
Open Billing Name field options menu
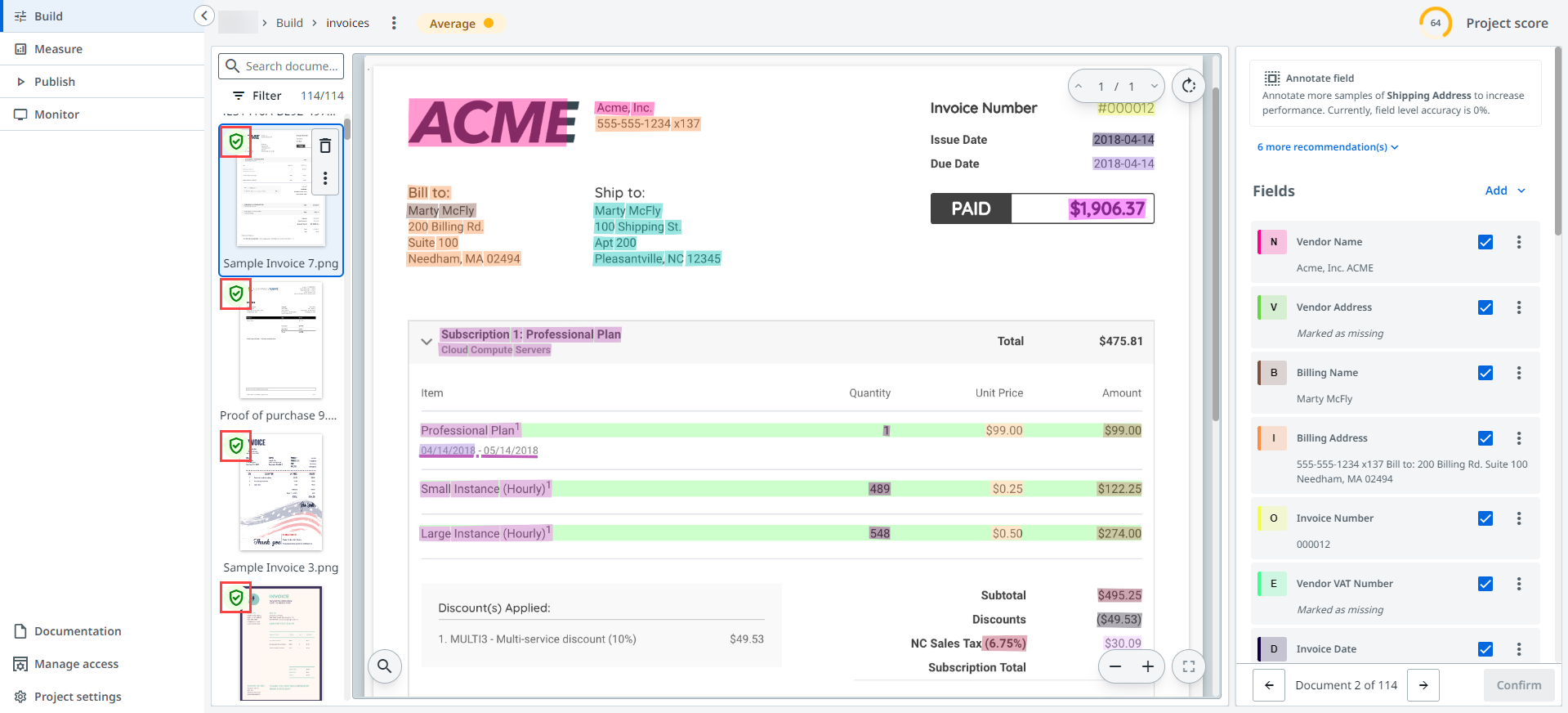coord(1519,373)
